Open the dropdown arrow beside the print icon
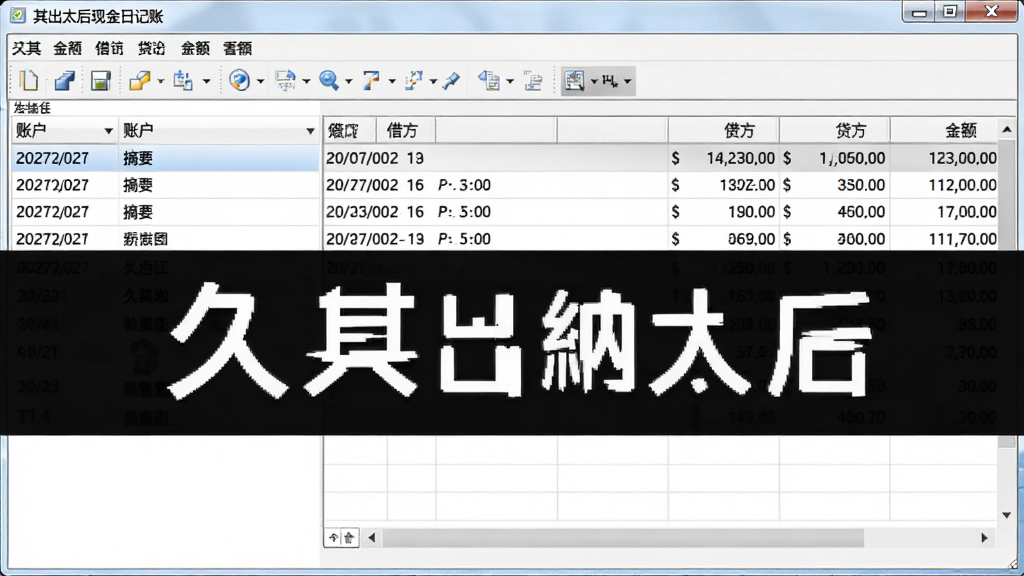Image resolution: width=1024 pixels, height=576 pixels. coord(306,82)
